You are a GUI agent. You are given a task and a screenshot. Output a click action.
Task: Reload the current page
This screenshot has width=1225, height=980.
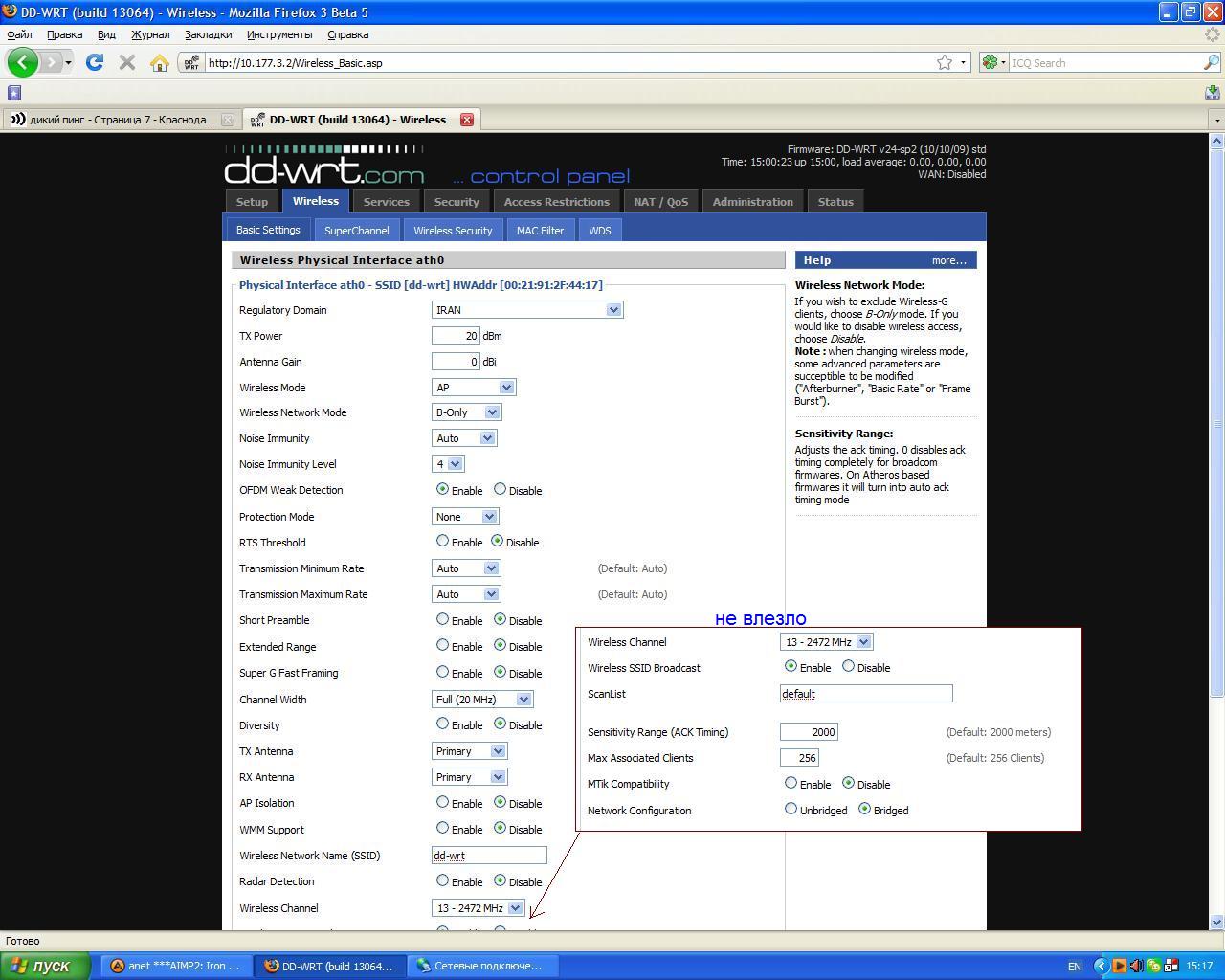tap(94, 62)
